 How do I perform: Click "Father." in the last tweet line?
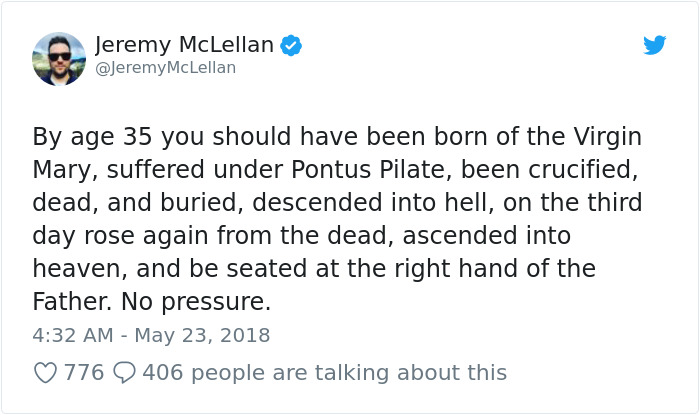[x=72, y=301]
